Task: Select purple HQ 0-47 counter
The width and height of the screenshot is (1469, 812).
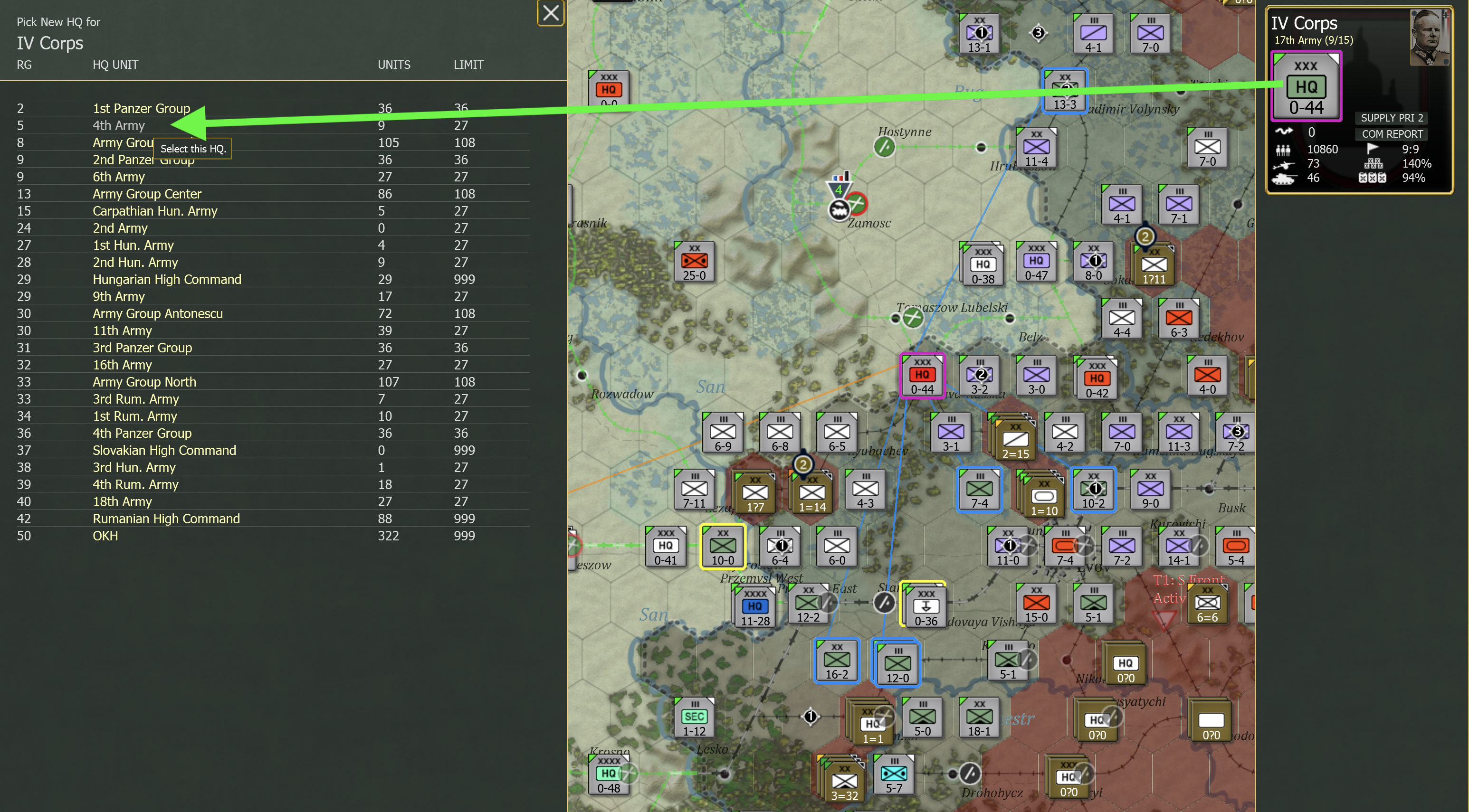Action: tap(1036, 261)
